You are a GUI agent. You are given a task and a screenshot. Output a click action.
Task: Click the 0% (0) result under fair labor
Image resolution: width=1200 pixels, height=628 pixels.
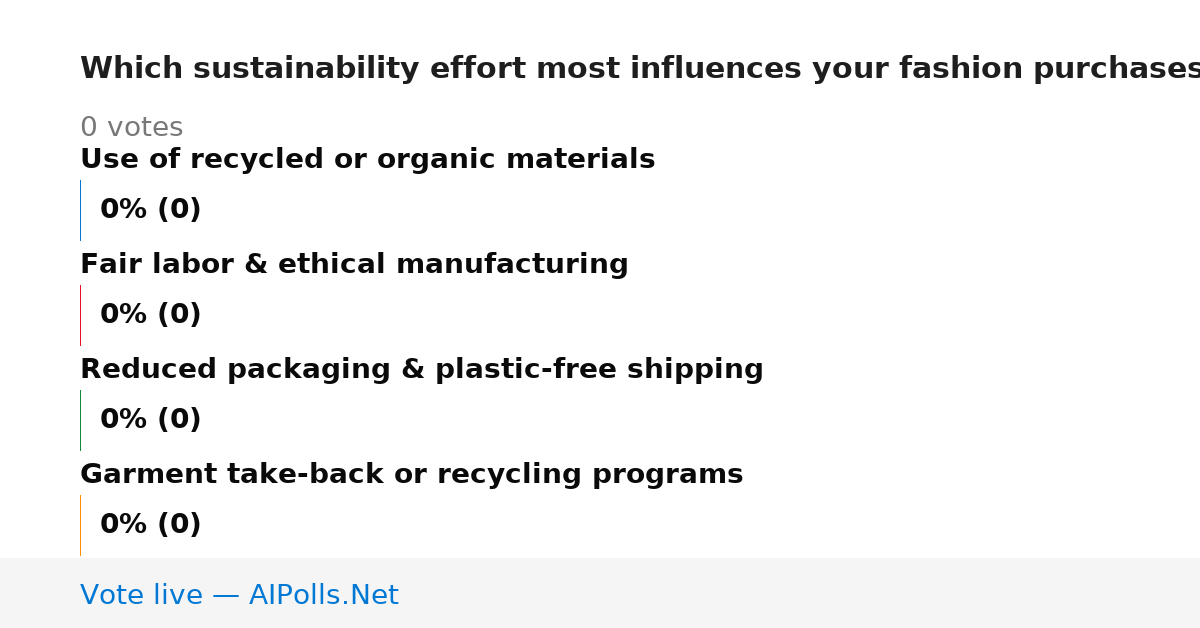150,315
